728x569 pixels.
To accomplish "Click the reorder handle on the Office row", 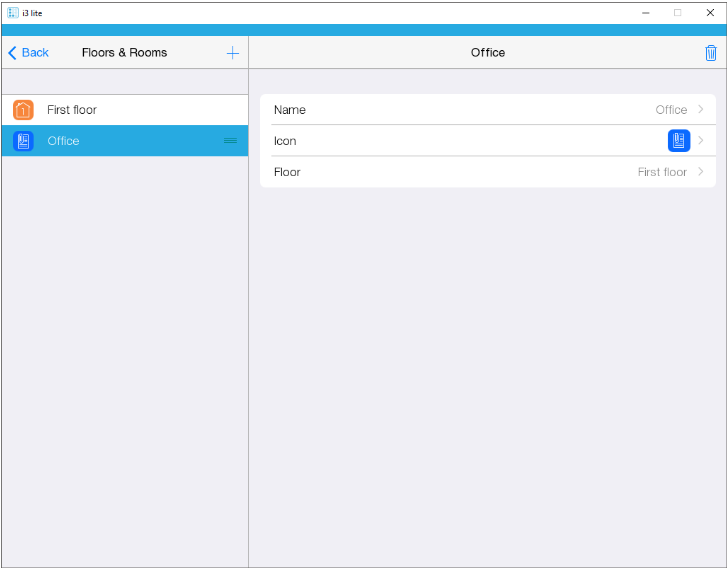I will (x=231, y=141).
